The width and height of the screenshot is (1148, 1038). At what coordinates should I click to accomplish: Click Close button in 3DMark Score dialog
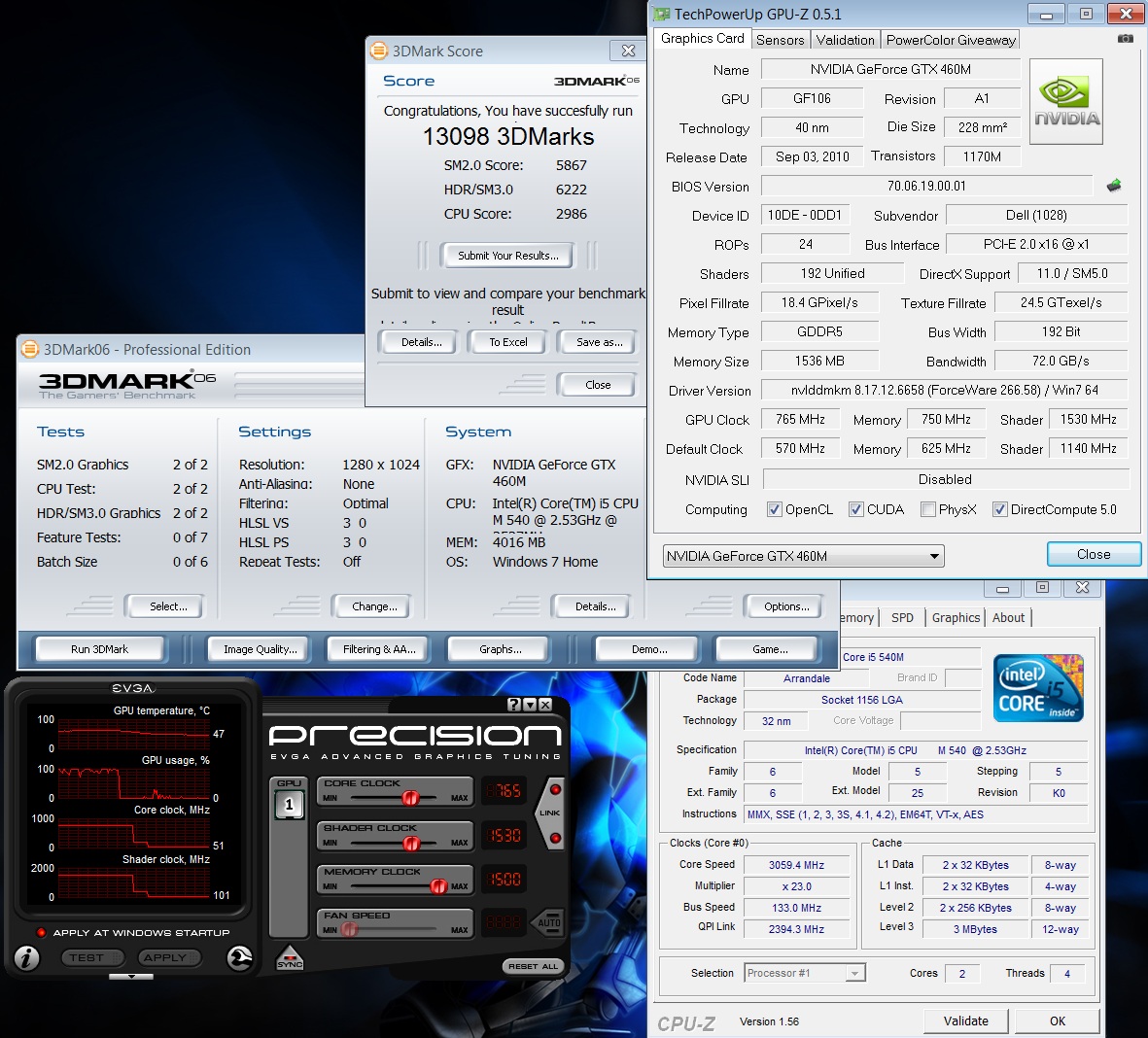click(x=598, y=385)
